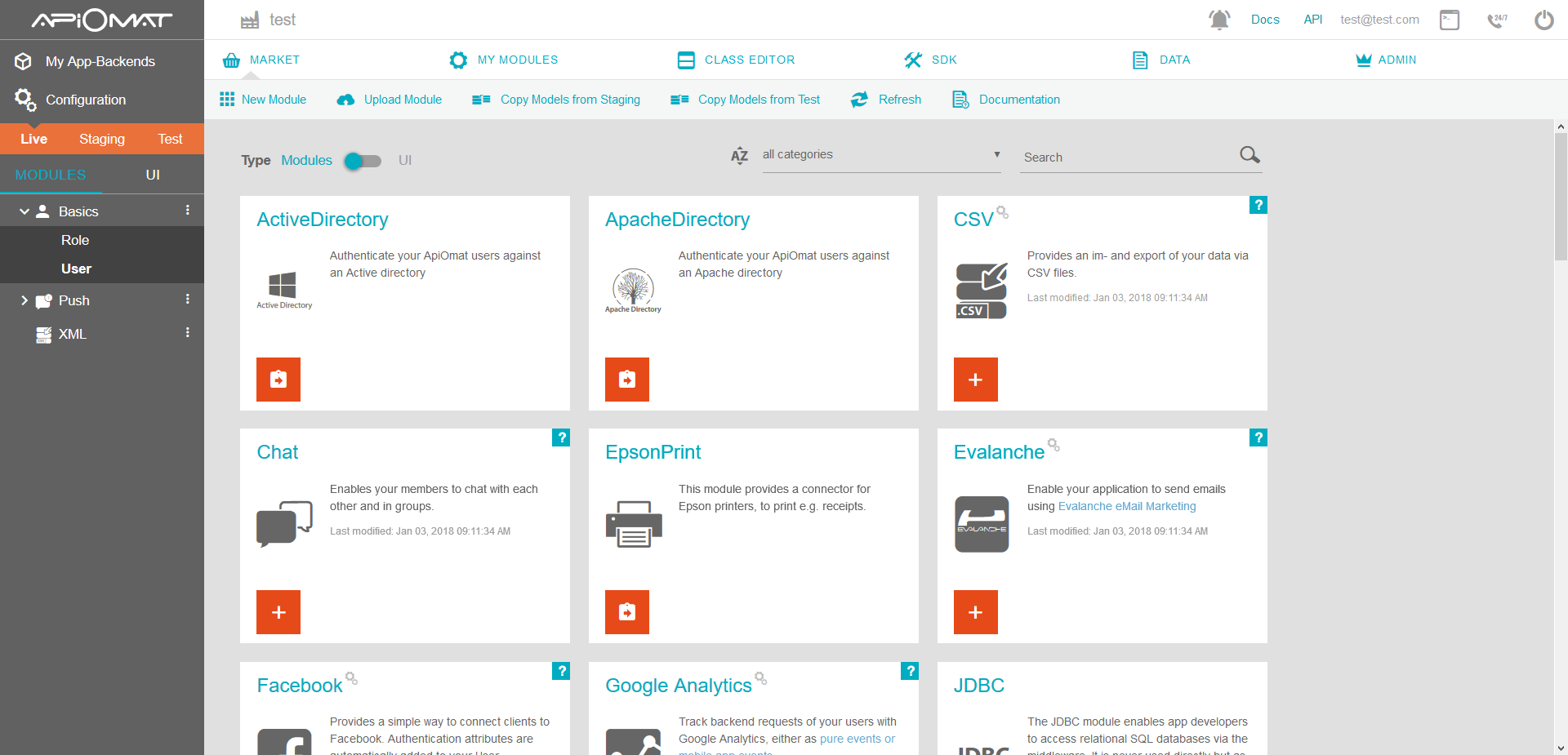Click Copy Models from Test
Viewport: 1568px width, 755px height.
click(745, 100)
